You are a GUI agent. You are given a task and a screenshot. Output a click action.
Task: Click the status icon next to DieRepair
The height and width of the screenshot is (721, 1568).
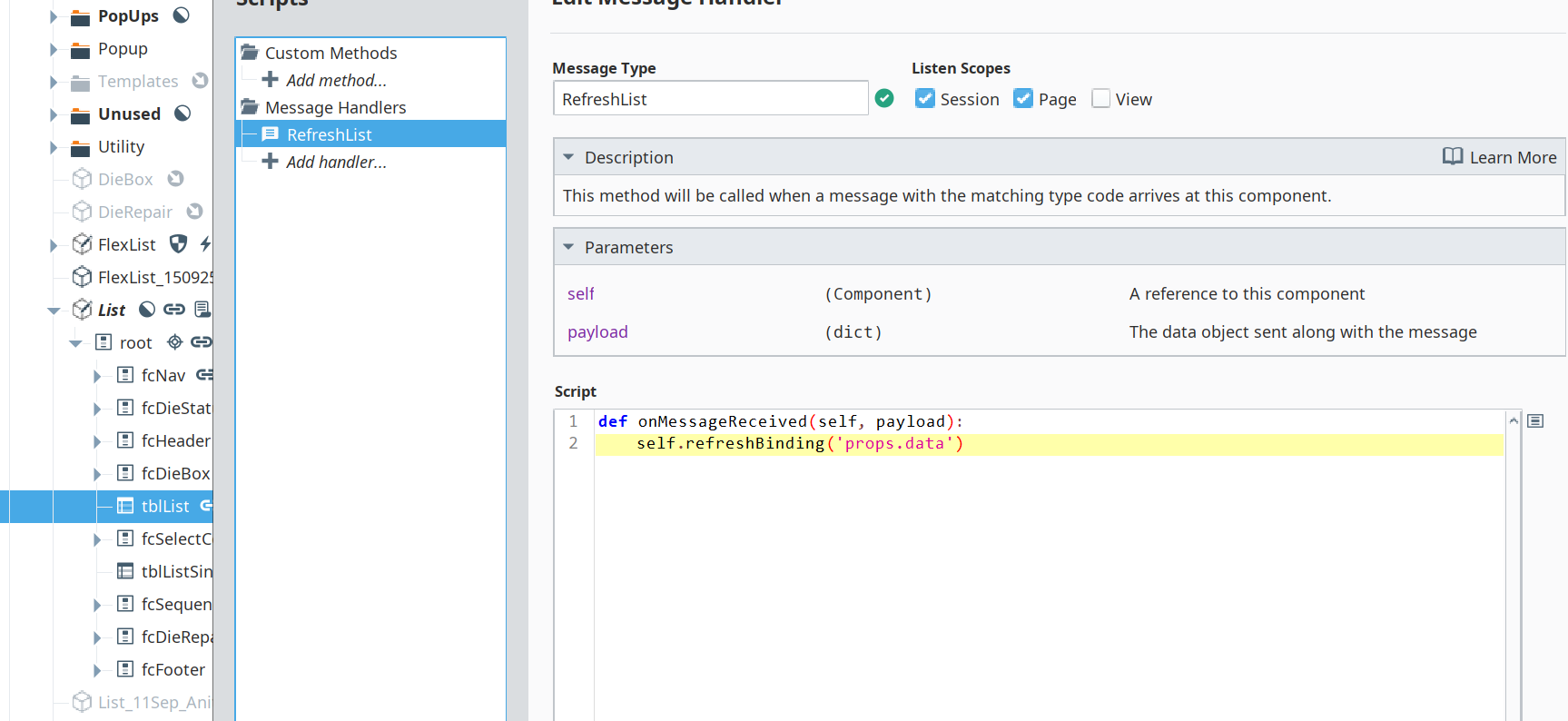click(194, 212)
